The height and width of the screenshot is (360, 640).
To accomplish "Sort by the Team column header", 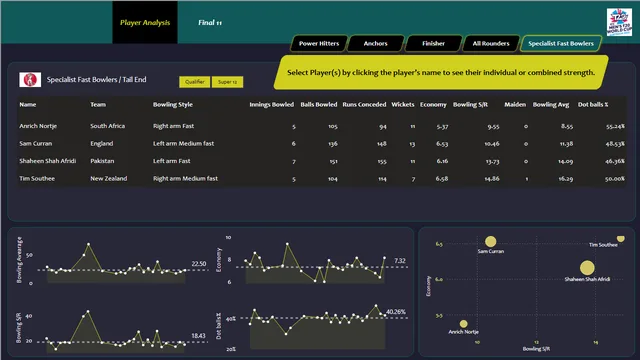I will (98, 104).
